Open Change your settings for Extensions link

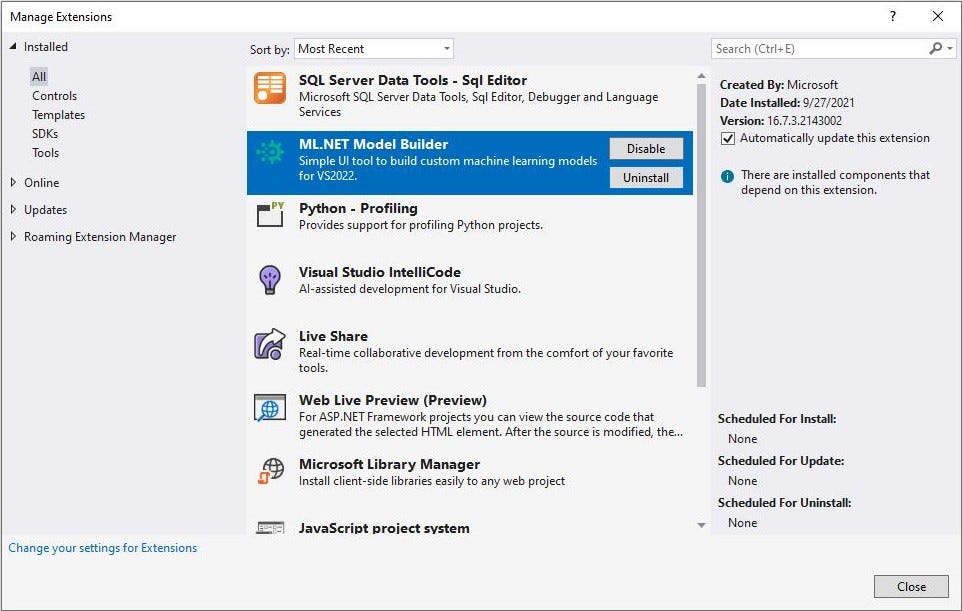point(102,548)
